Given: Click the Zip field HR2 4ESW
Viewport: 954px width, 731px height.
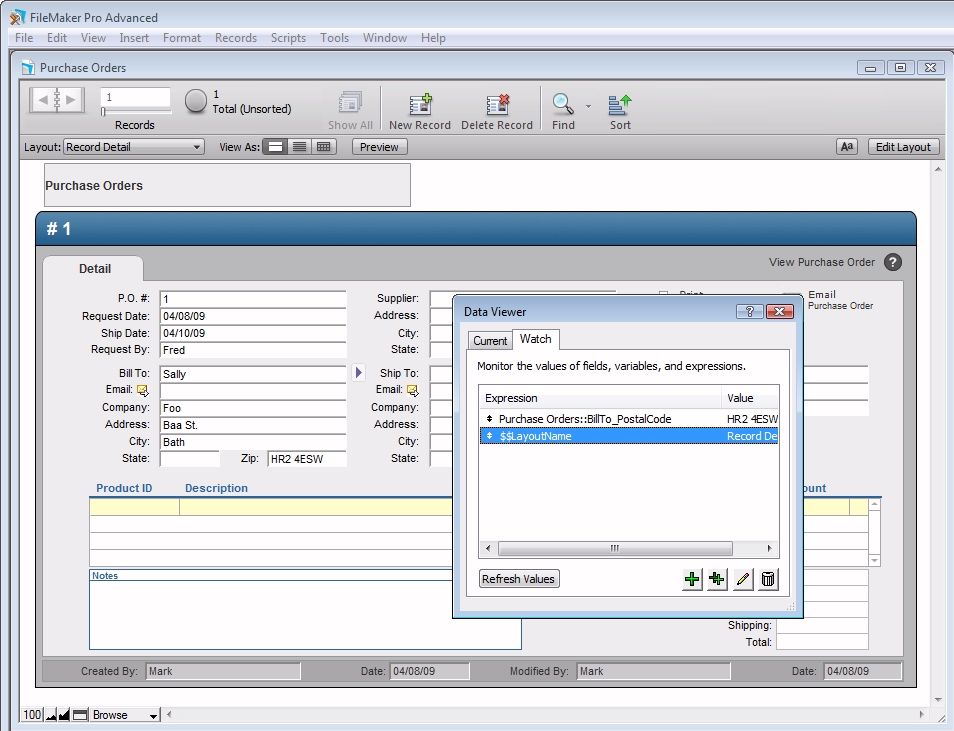Looking at the screenshot, I should (x=307, y=459).
